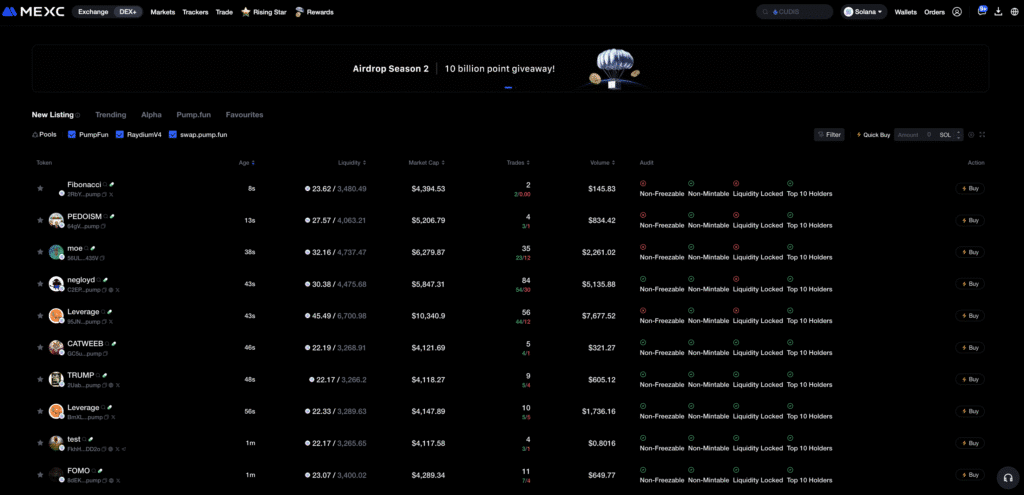
Task: Click the moe token avatar
Action: click(56, 252)
